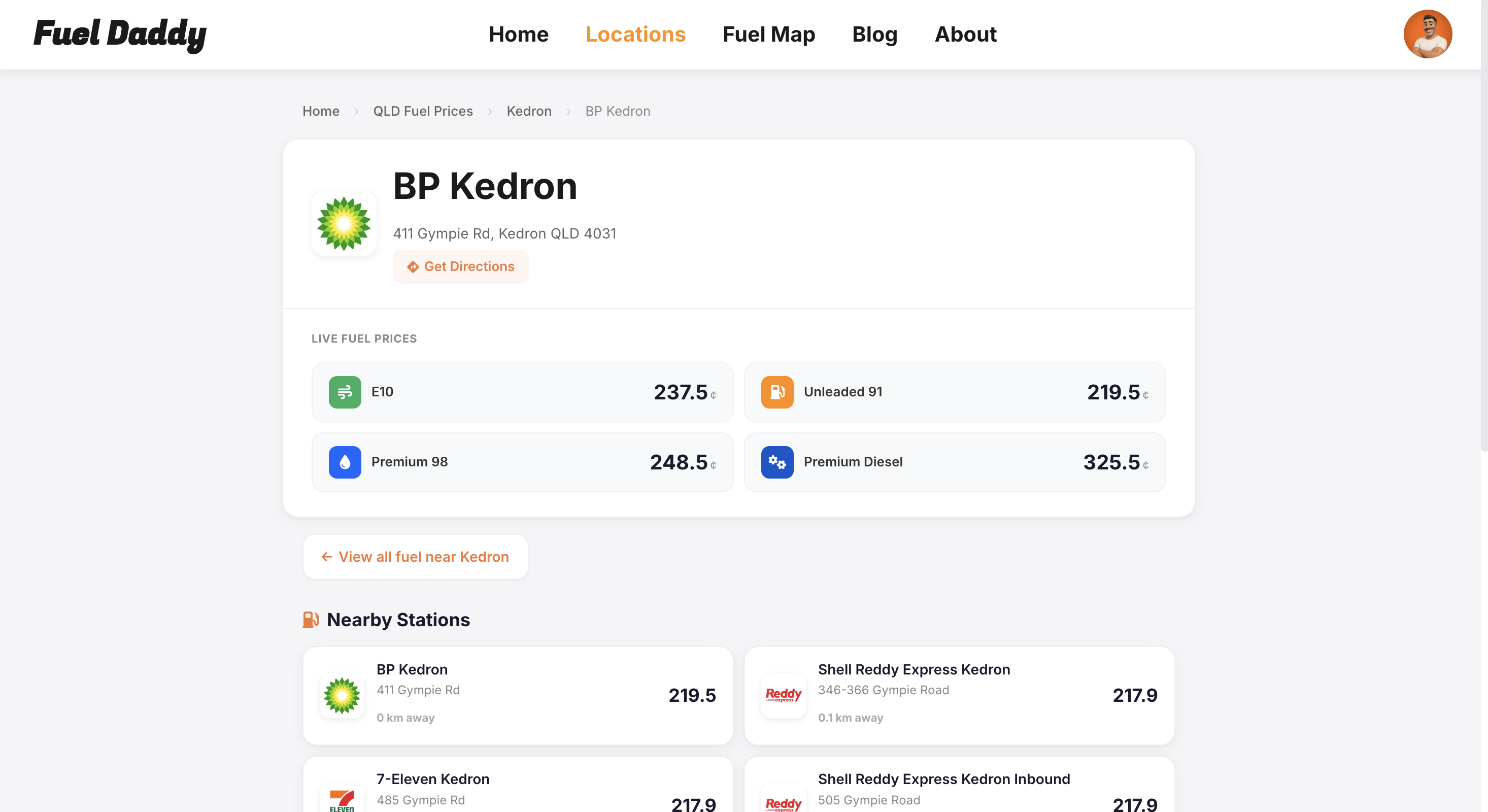Click the orange Unleaded 91 pump icon
This screenshot has height=812, width=1488.
point(777,392)
